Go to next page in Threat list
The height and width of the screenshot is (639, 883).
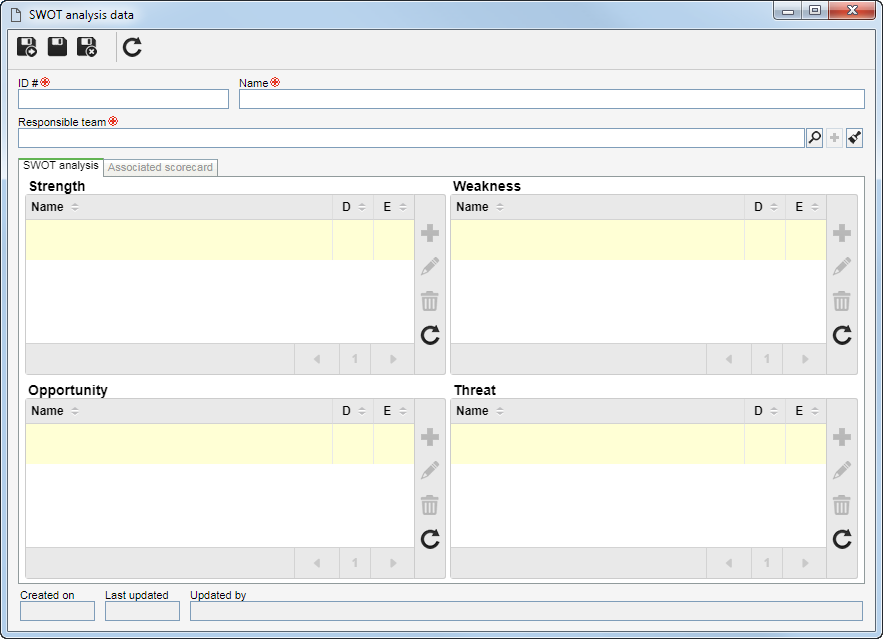coord(805,563)
